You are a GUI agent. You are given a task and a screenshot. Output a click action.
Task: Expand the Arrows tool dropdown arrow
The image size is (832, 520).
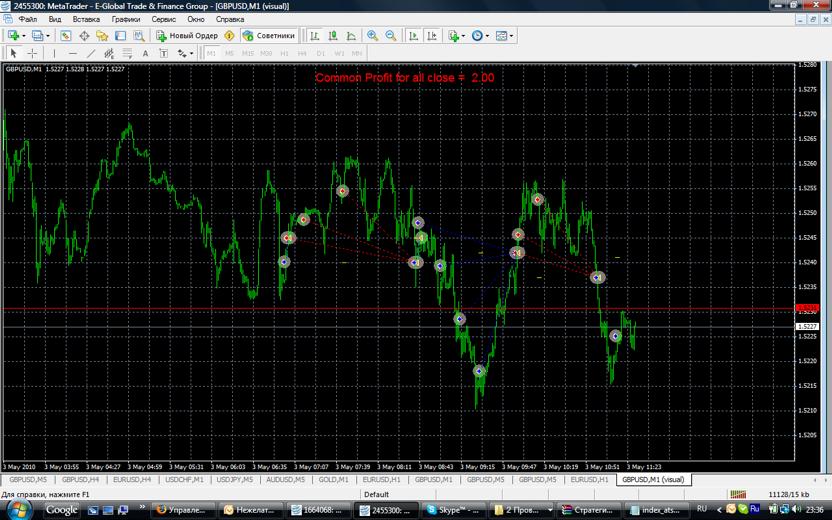(192, 54)
